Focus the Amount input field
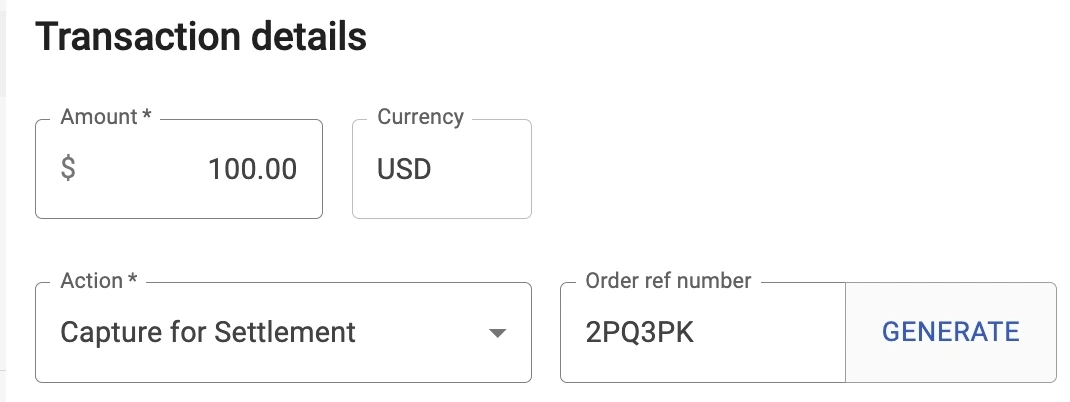The width and height of the screenshot is (1070, 402). [180, 169]
